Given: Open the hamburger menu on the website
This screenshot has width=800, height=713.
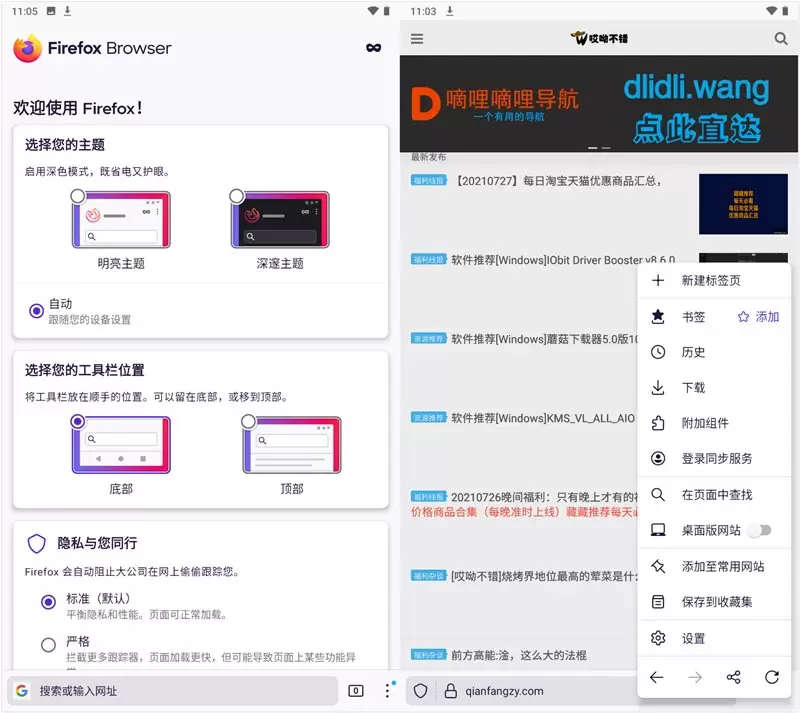Looking at the screenshot, I should (x=417, y=39).
